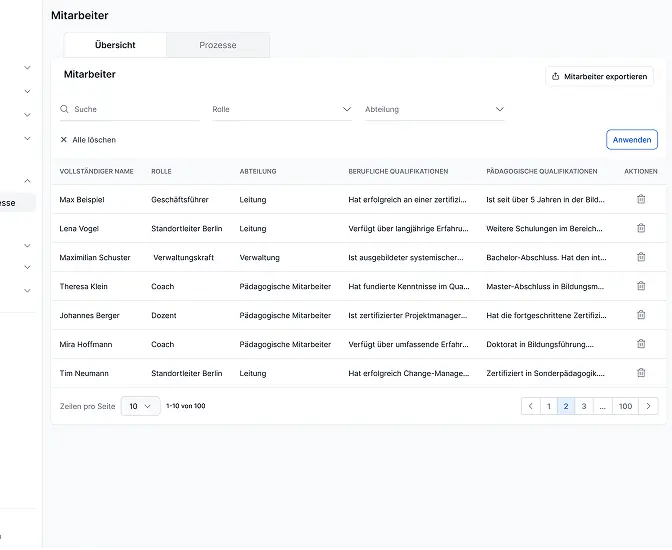This screenshot has height=550, width=672.
Task: Click the Verwaltung department cell
Action: click(259, 257)
